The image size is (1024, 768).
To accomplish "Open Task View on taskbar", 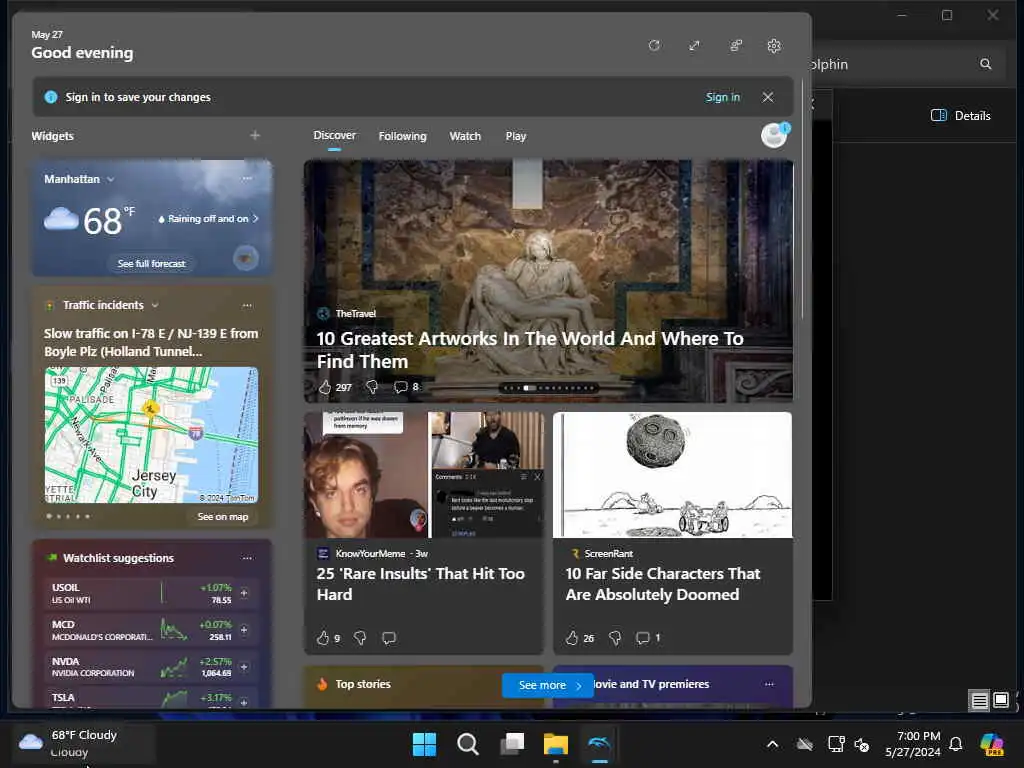I will click(512, 744).
